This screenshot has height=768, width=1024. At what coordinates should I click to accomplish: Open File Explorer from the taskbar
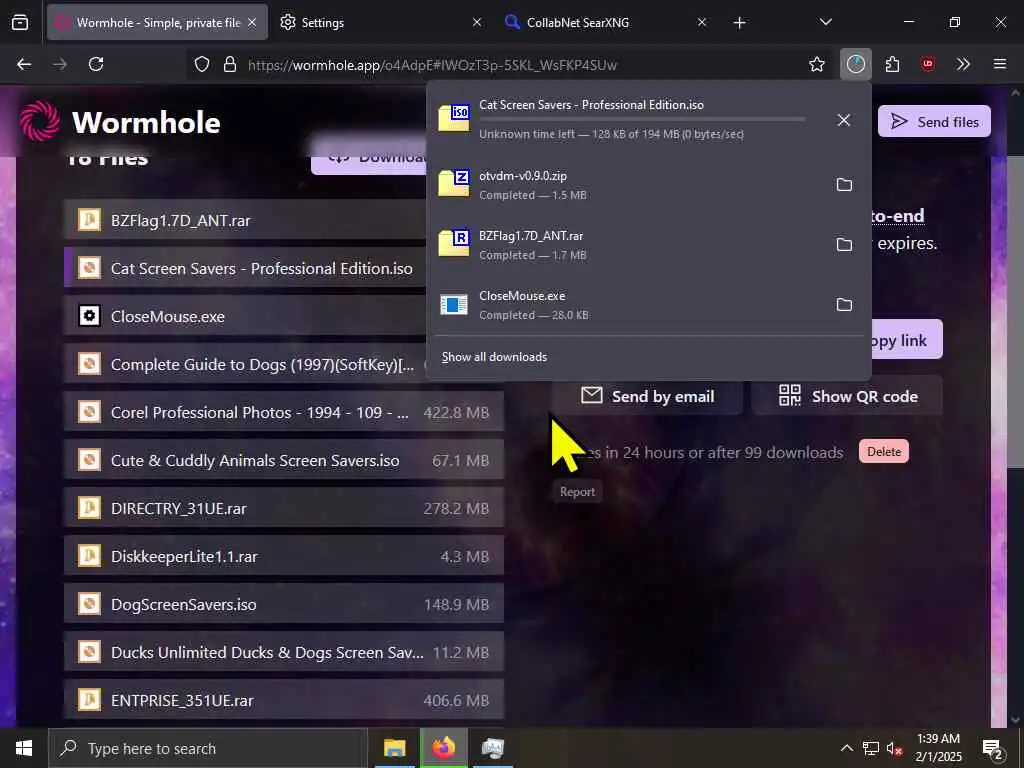pos(394,748)
